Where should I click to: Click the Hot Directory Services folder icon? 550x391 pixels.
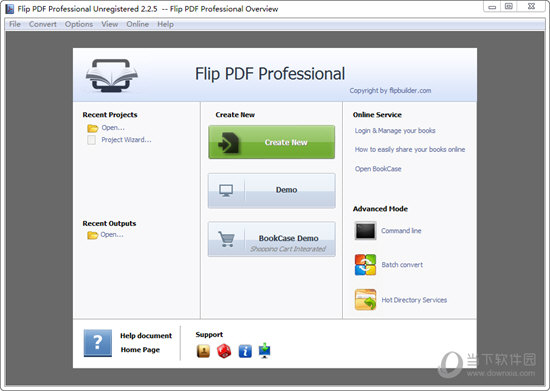pyautogui.click(x=365, y=300)
